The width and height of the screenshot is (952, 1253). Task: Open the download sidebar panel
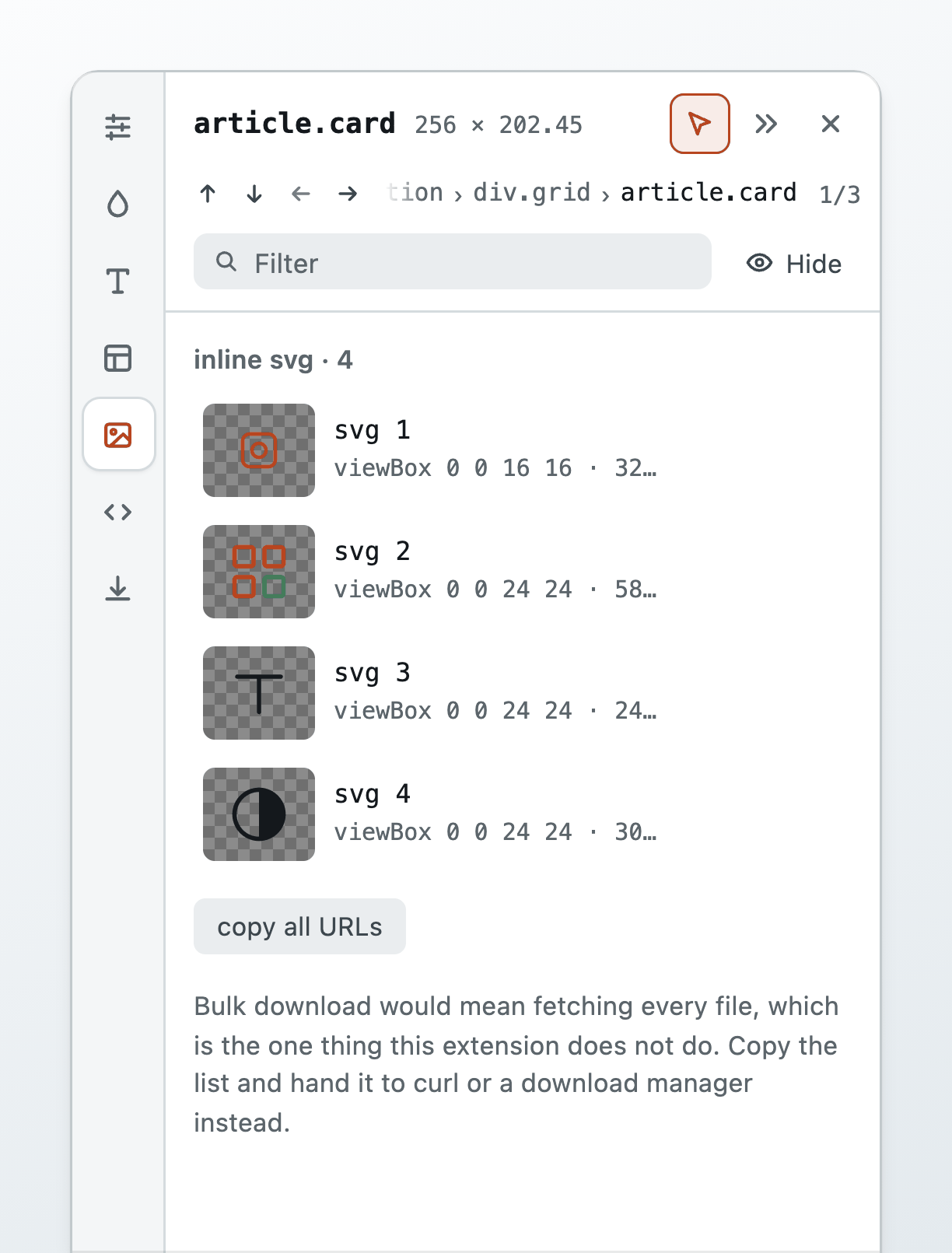tap(118, 589)
